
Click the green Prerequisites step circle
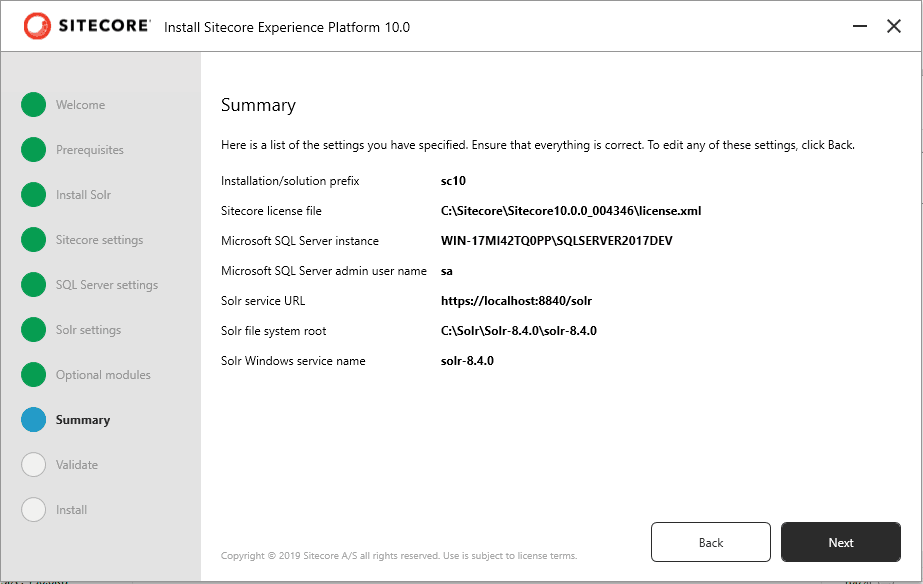[x=34, y=150]
